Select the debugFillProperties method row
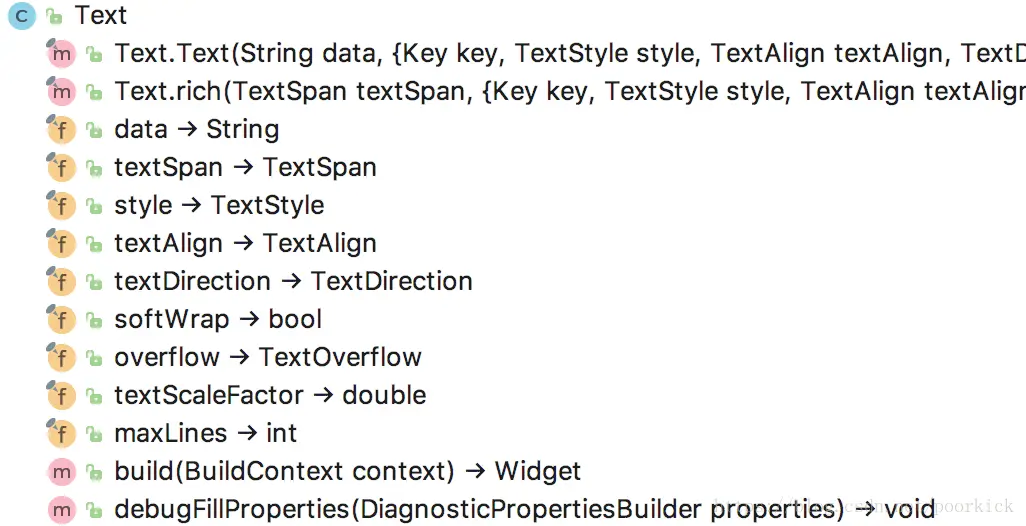 [524, 509]
